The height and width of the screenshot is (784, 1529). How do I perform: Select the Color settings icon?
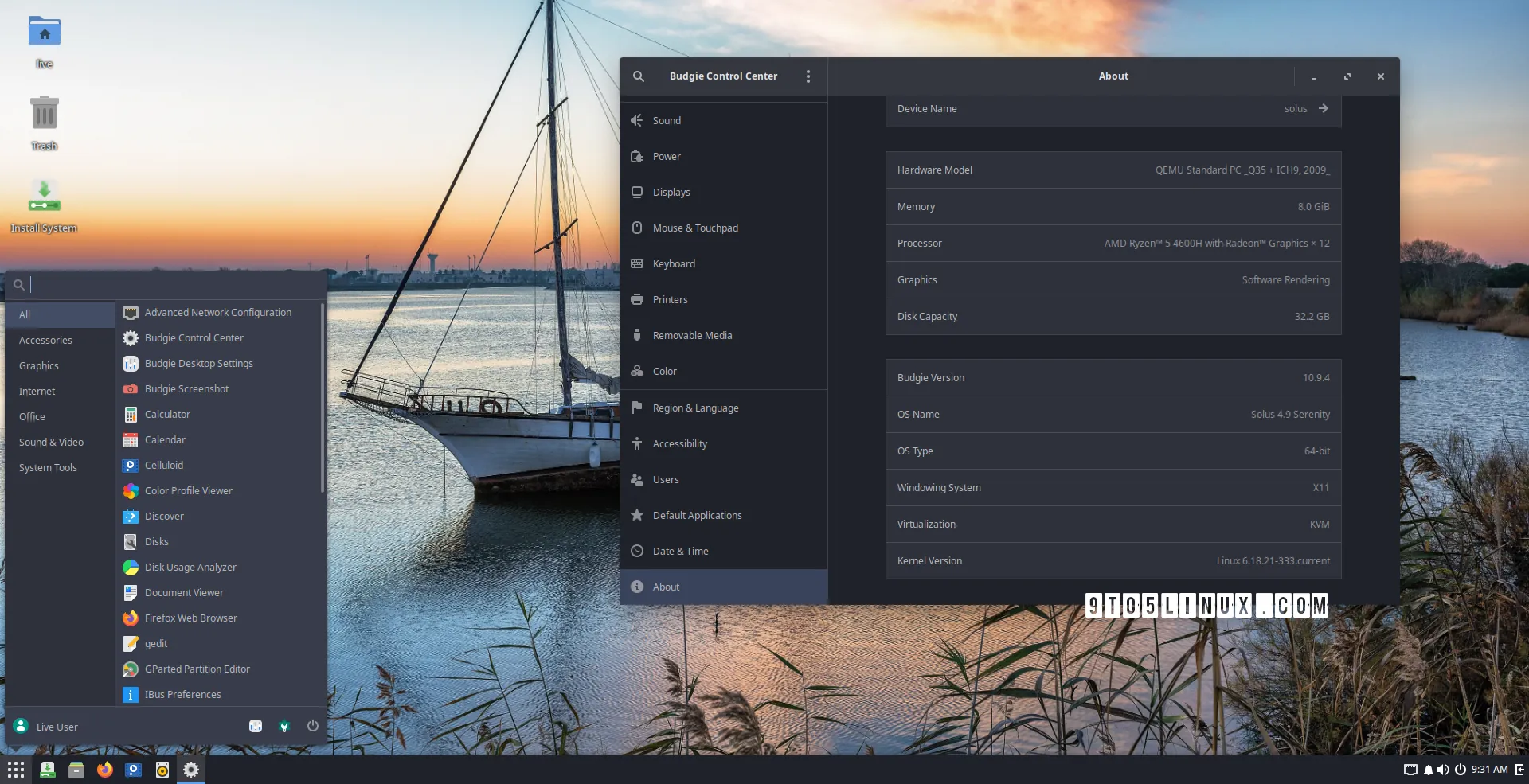(637, 371)
